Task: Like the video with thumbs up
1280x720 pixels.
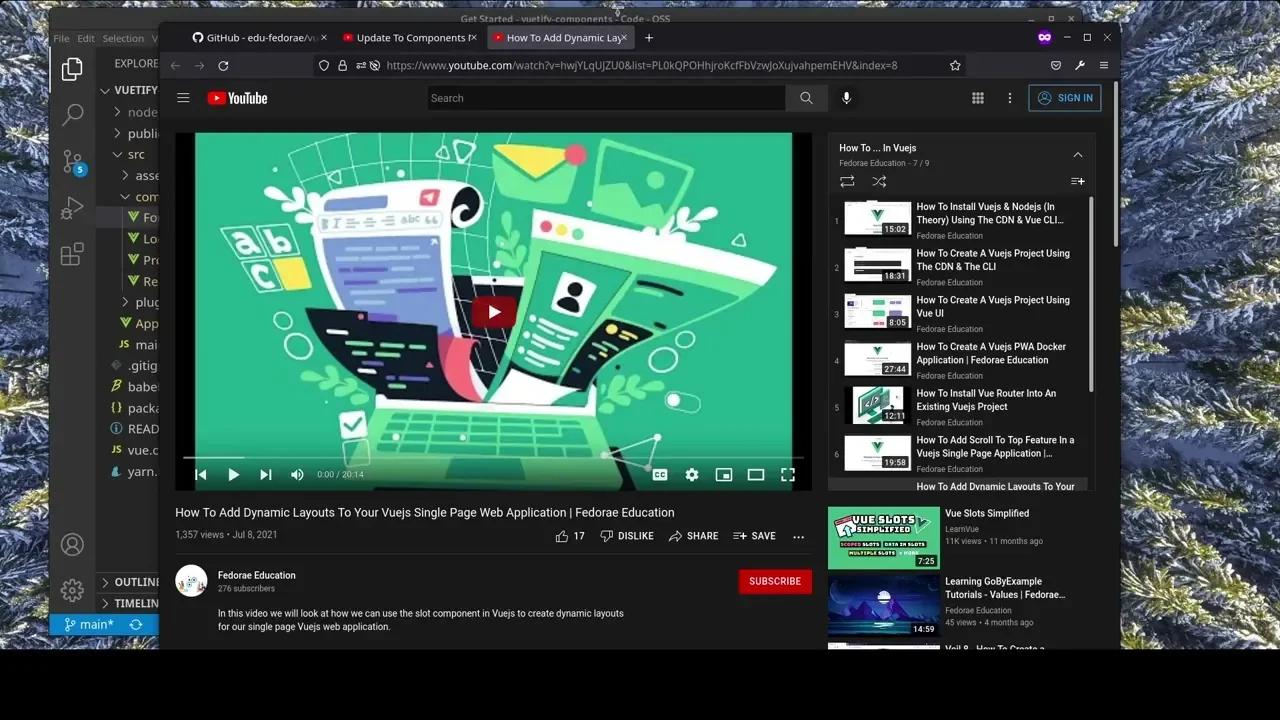Action: click(562, 536)
